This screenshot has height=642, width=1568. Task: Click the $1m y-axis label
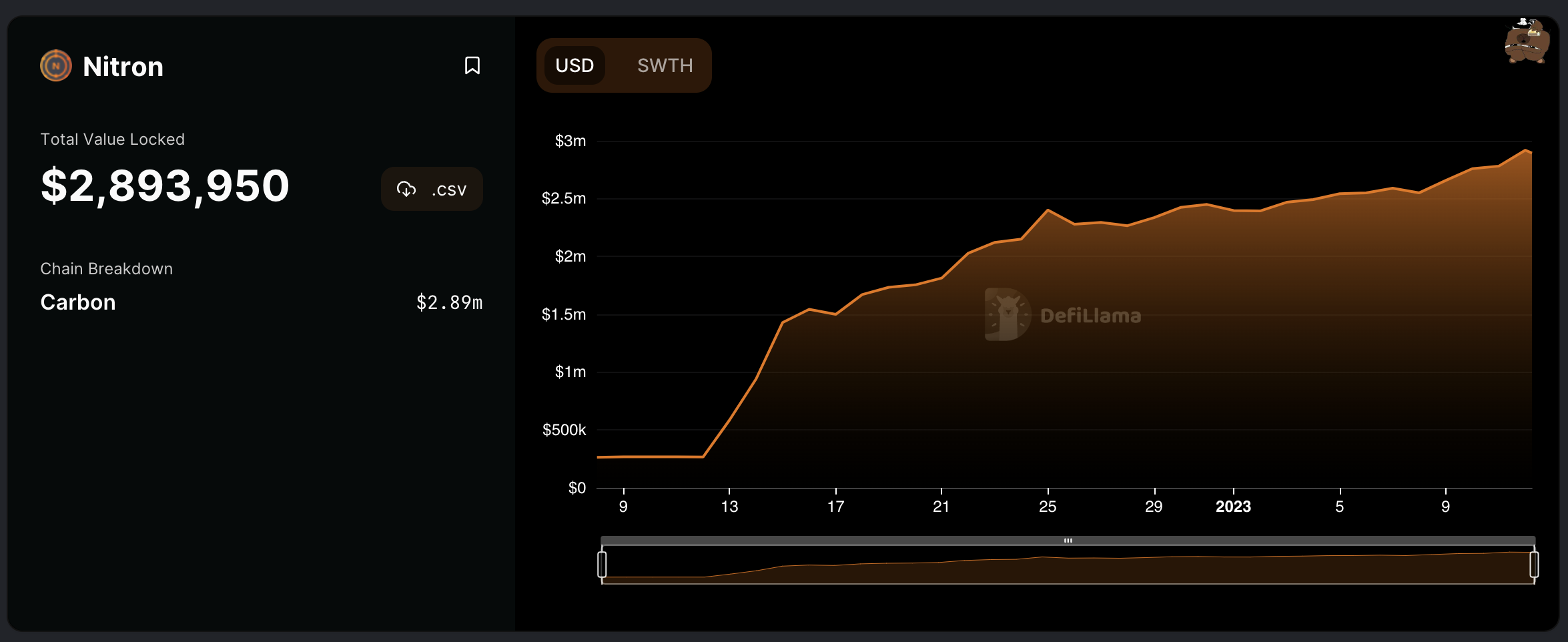(x=570, y=372)
